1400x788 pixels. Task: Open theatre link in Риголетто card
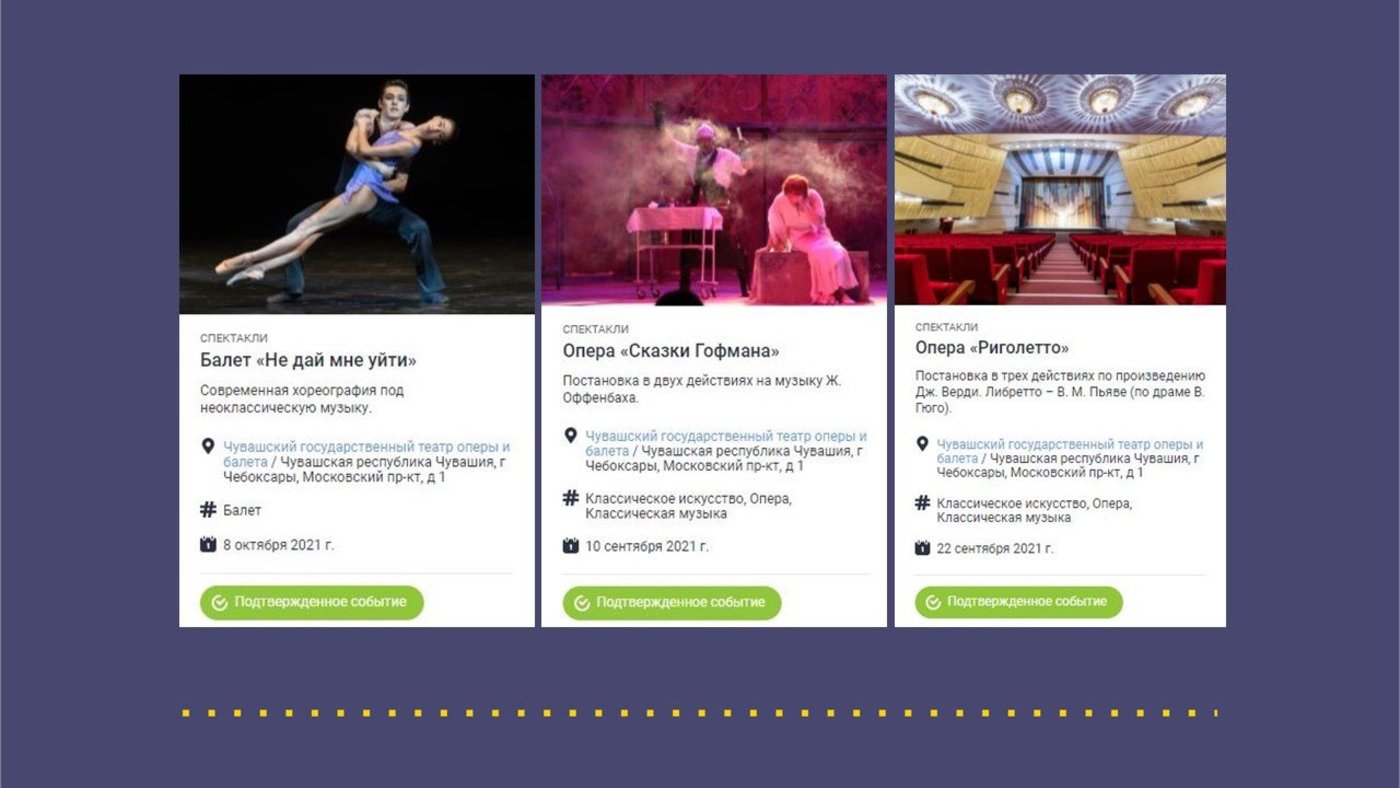(x=1070, y=451)
